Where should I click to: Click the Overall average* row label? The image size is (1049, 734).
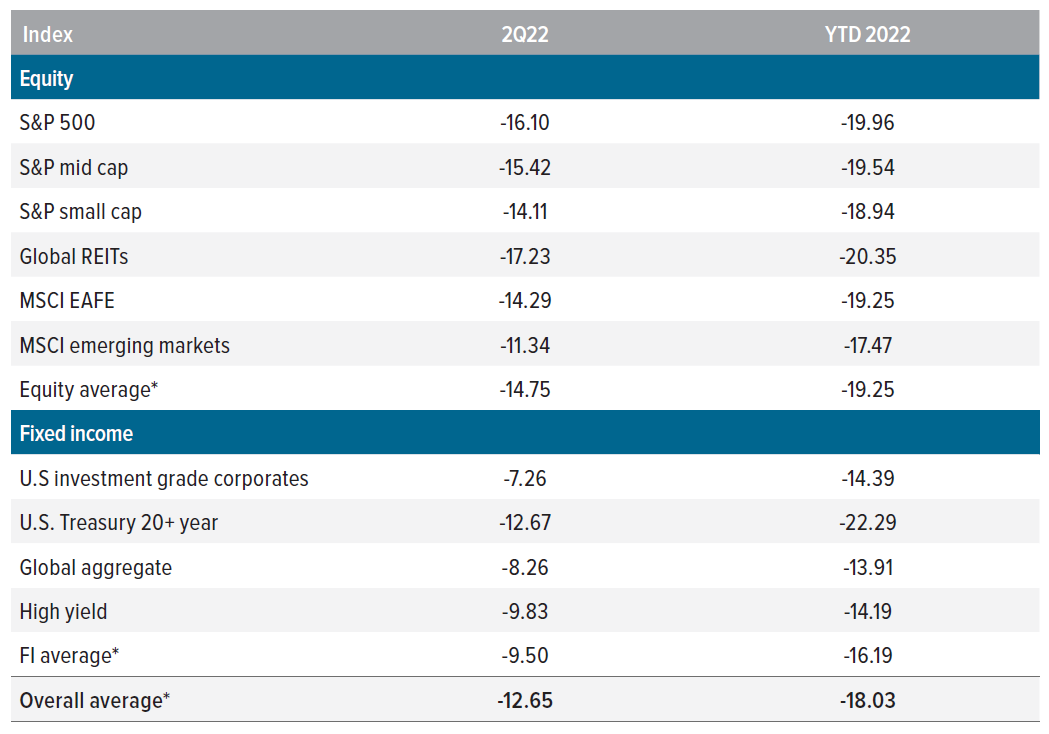tap(95, 701)
